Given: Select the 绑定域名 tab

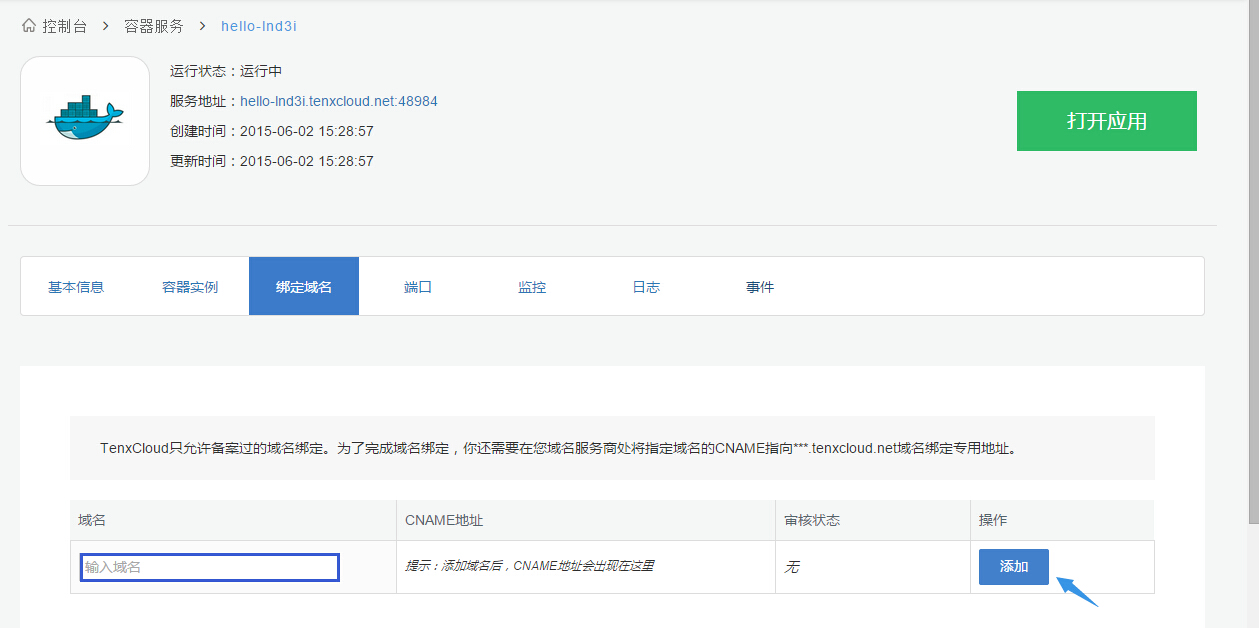Looking at the screenshot, I should tap(304, 286).
